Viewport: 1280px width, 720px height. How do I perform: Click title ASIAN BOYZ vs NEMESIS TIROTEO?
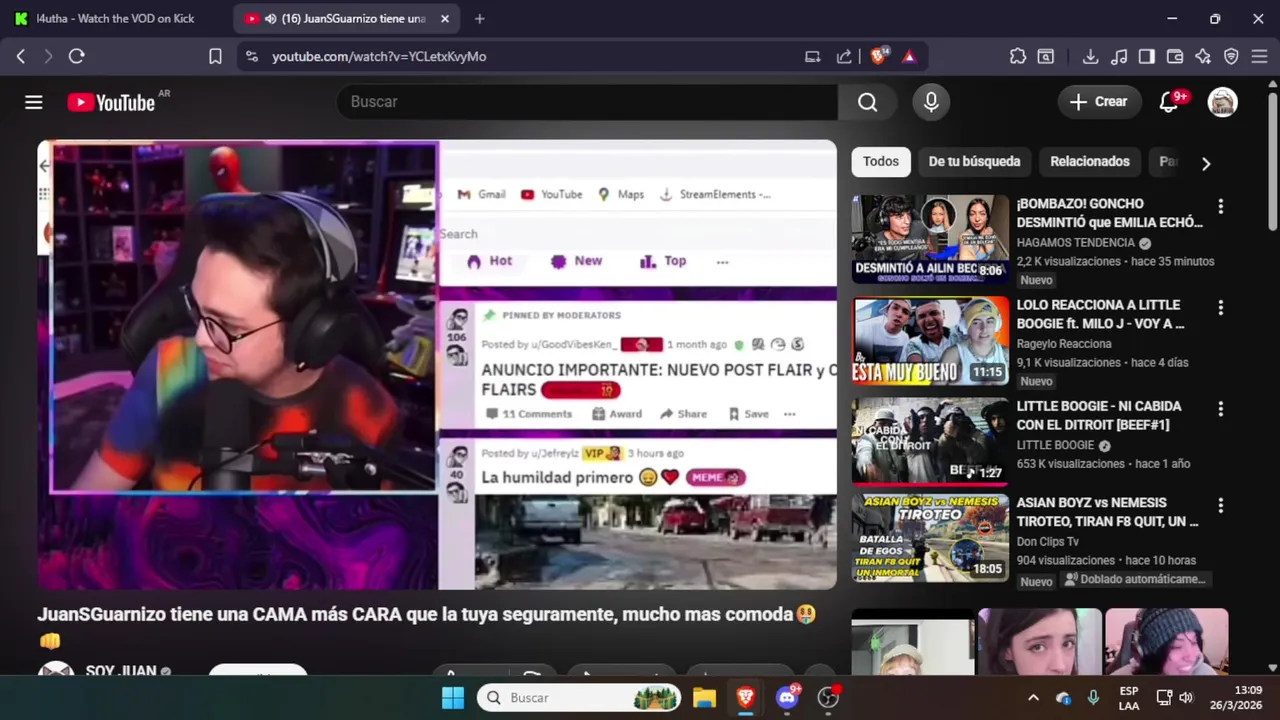pos(1107,512)
